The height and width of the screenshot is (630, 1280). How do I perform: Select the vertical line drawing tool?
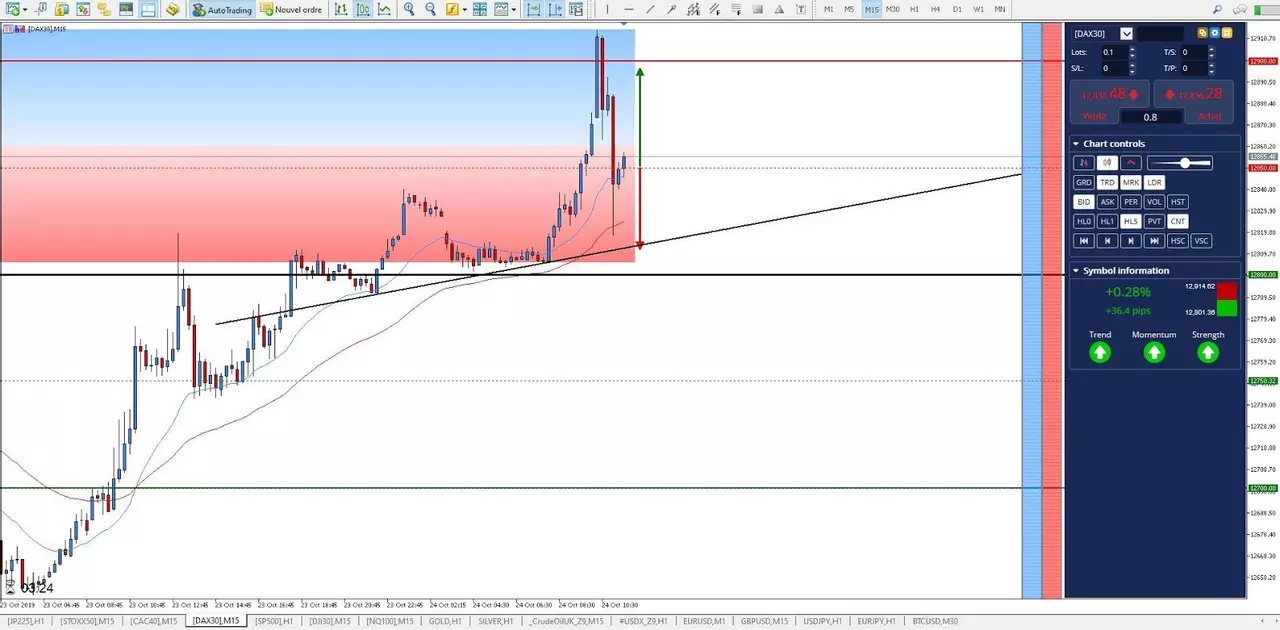[x=607, y=9]
